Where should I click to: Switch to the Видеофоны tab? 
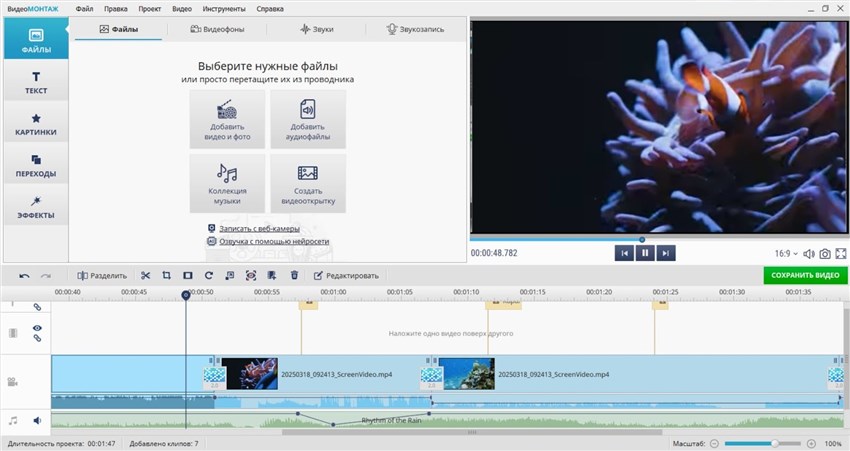click(x=218, y=30)
